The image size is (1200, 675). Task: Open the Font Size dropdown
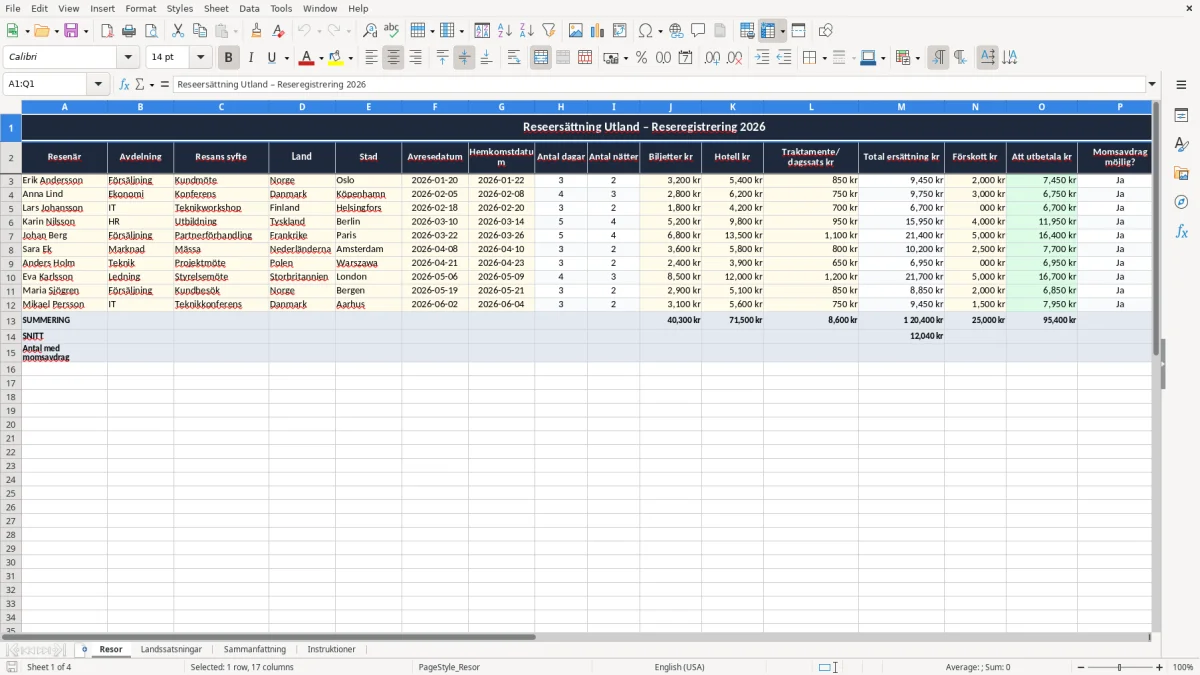200,58
